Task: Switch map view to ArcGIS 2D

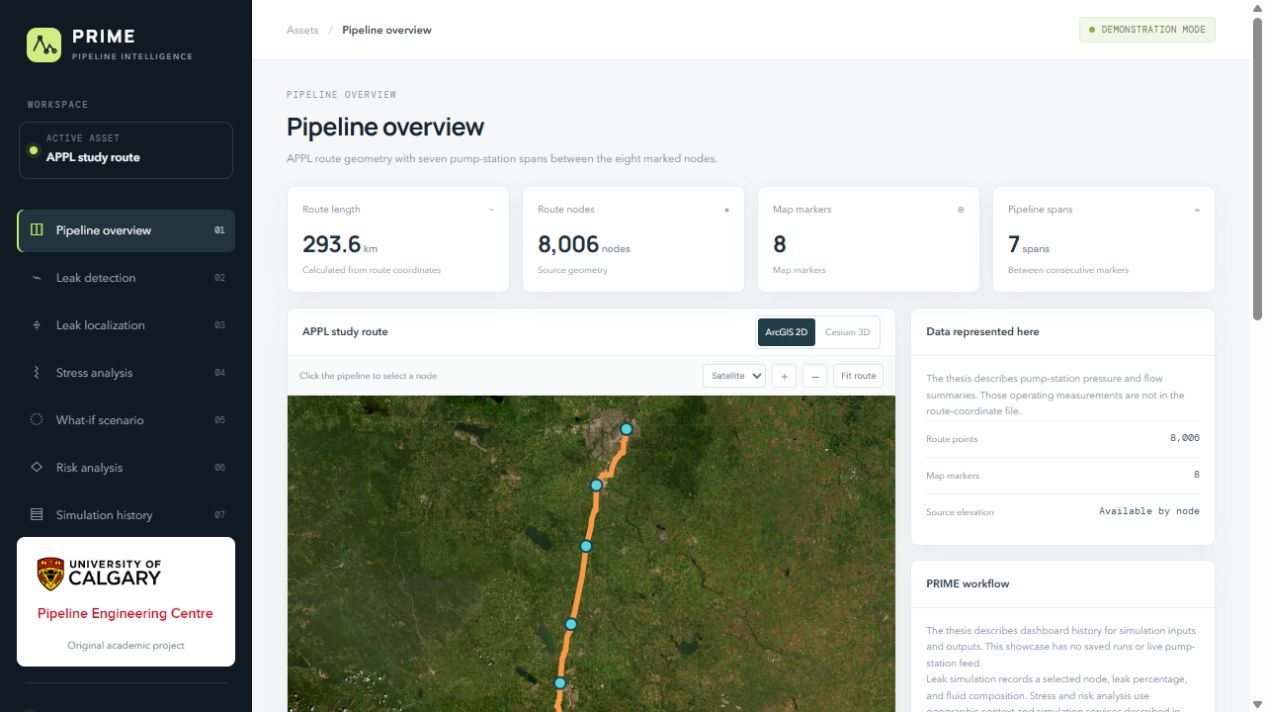Action: point(786,332)
